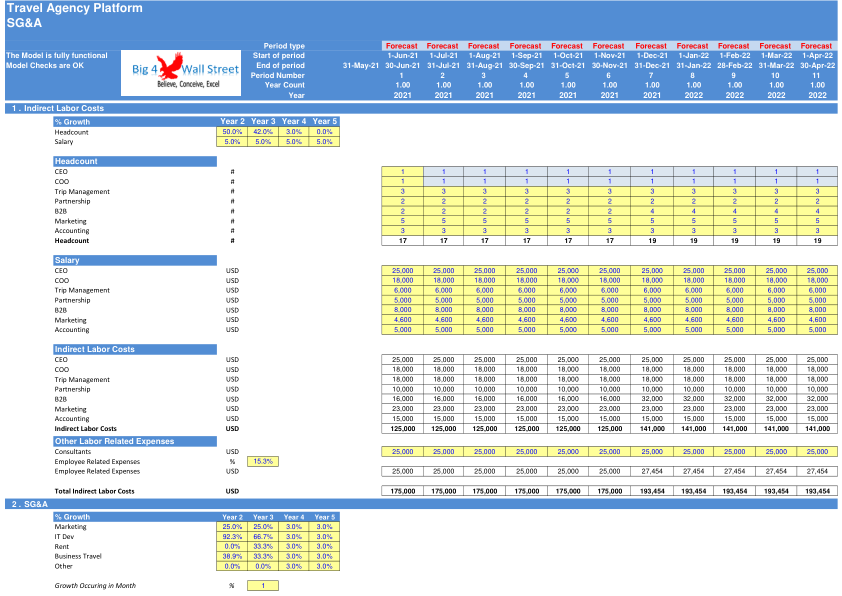Select the first Consultants 25,000 cell
Viewport: 842px width, 596px height.
(403, 452)
